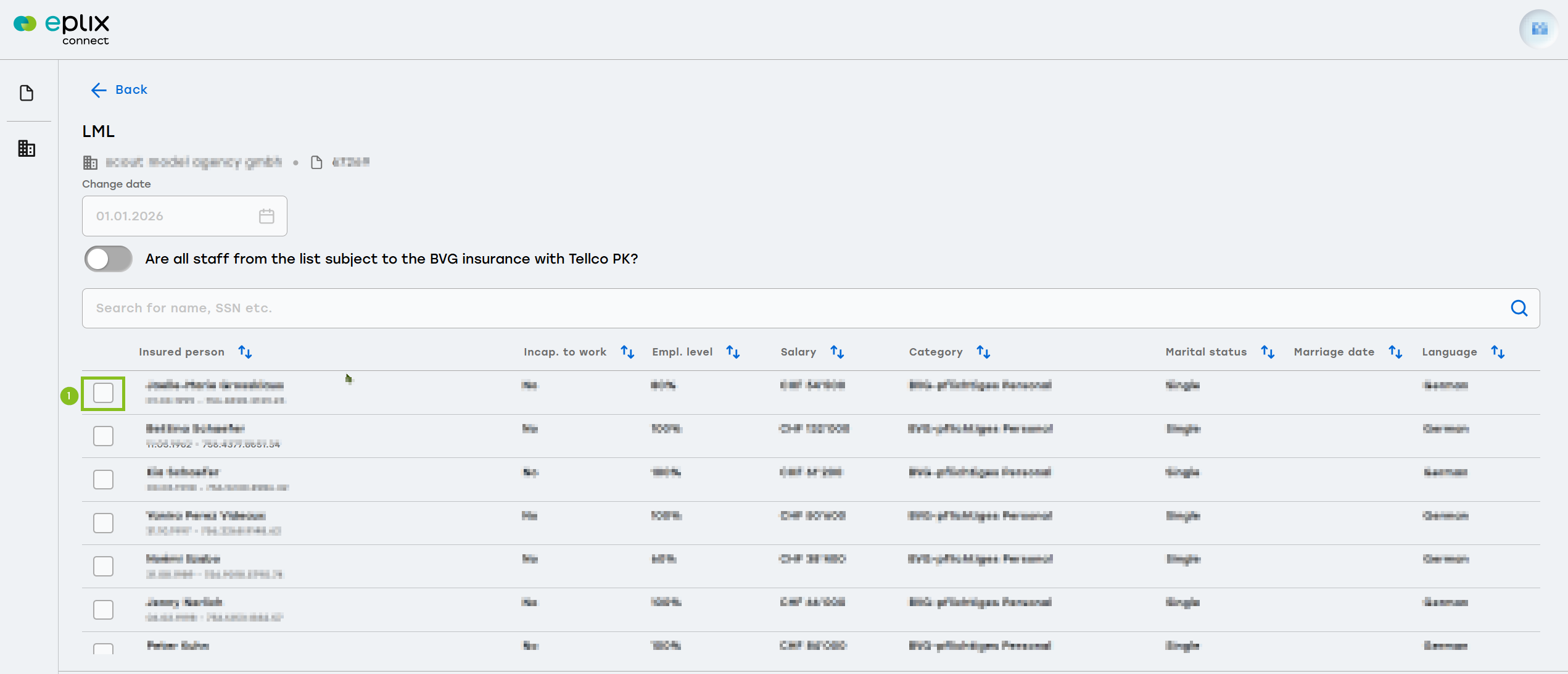Click the eplix connect logo
Viewport: 1568px width, 674px height.
62,29
